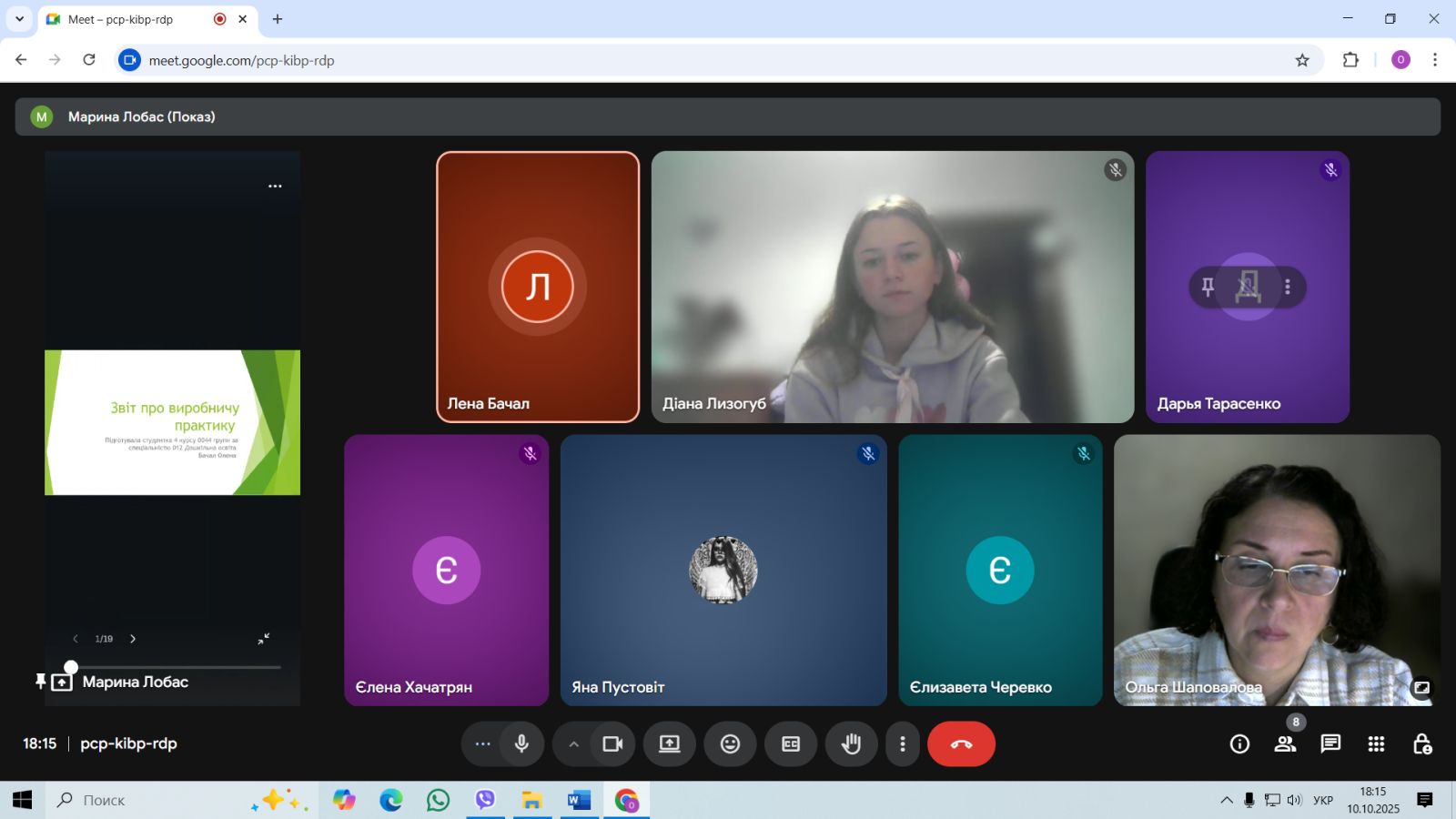Pin Дарья Тарасенко's tile
This screenshot has height=819, width=1456.
click(x=1208, y=287)
